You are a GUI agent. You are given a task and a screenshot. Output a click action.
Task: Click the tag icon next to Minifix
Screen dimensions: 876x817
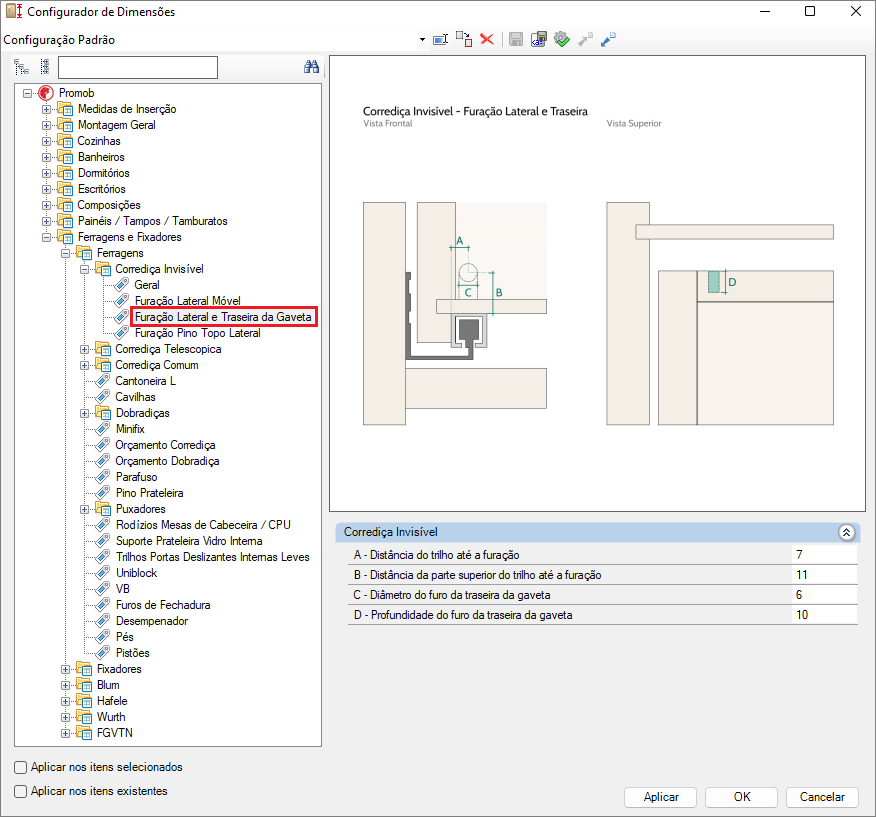point(102,429)
